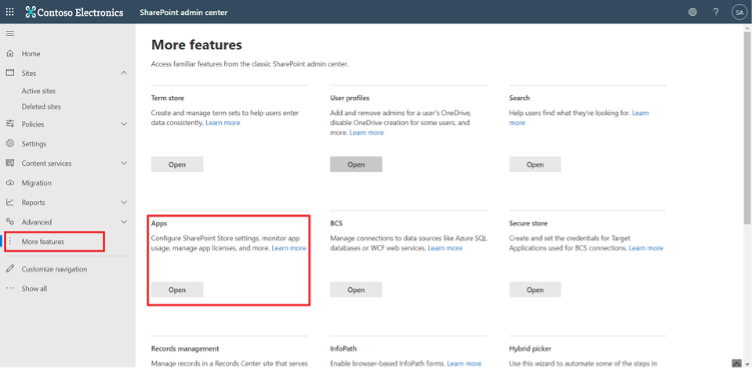Open the SA account avatar
This screenshot has width=753, height=370.
(x=739, y=12)
